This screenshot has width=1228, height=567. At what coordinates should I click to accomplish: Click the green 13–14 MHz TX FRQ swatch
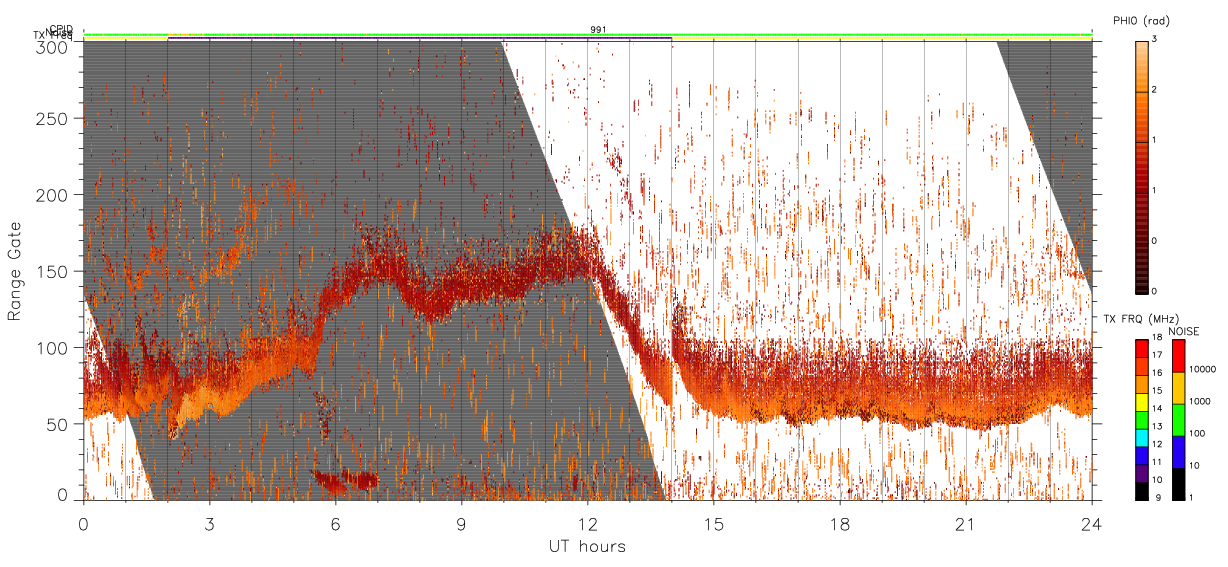point(1142,420)
